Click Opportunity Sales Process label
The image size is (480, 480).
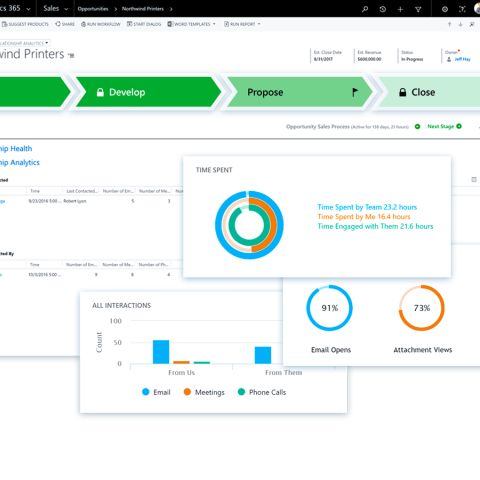(318, 127)
